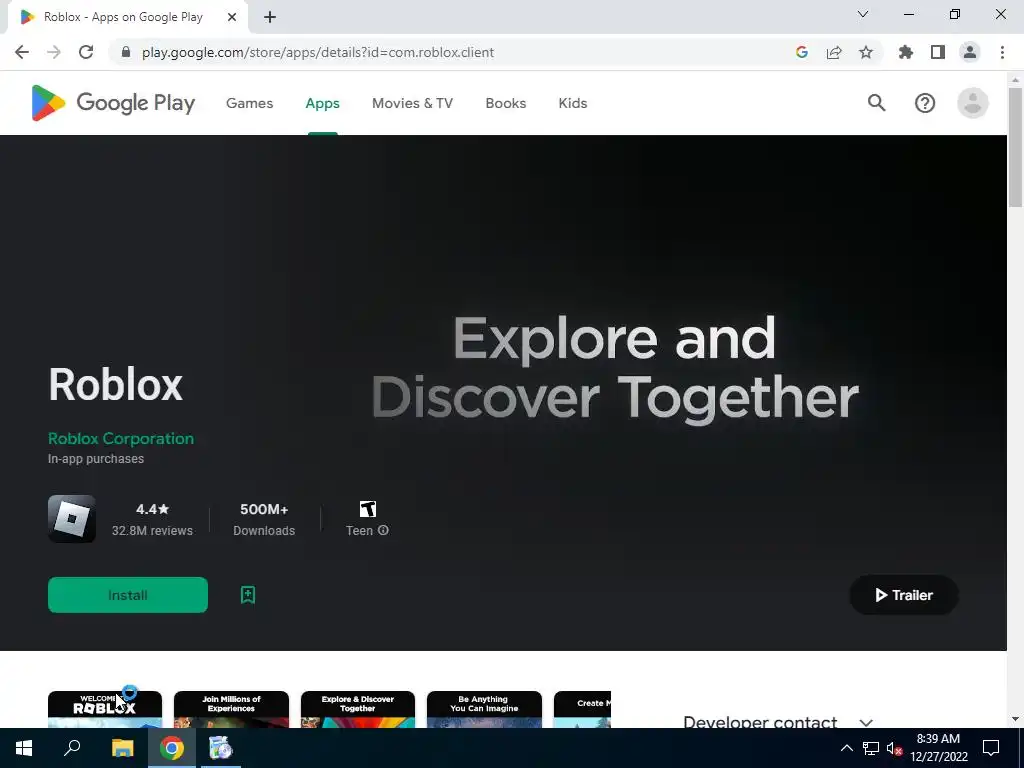Screen dimensions: 1024x768
Task: Go back to previous page
Action: pos(22,52)
